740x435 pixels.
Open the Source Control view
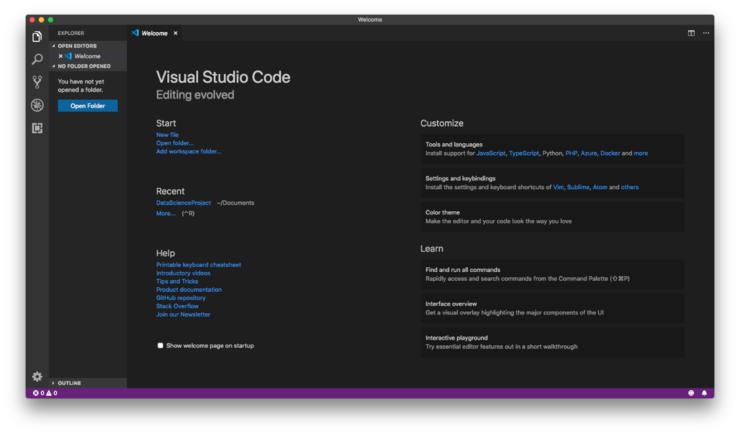tap(37, 82)
